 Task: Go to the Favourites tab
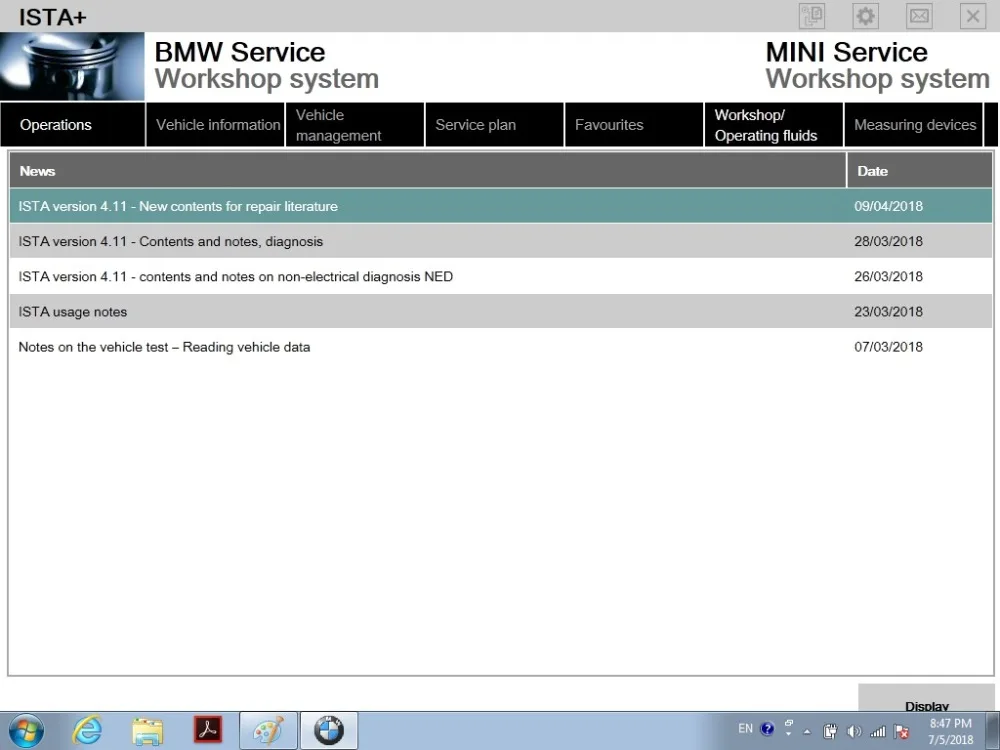coord(634,124)
